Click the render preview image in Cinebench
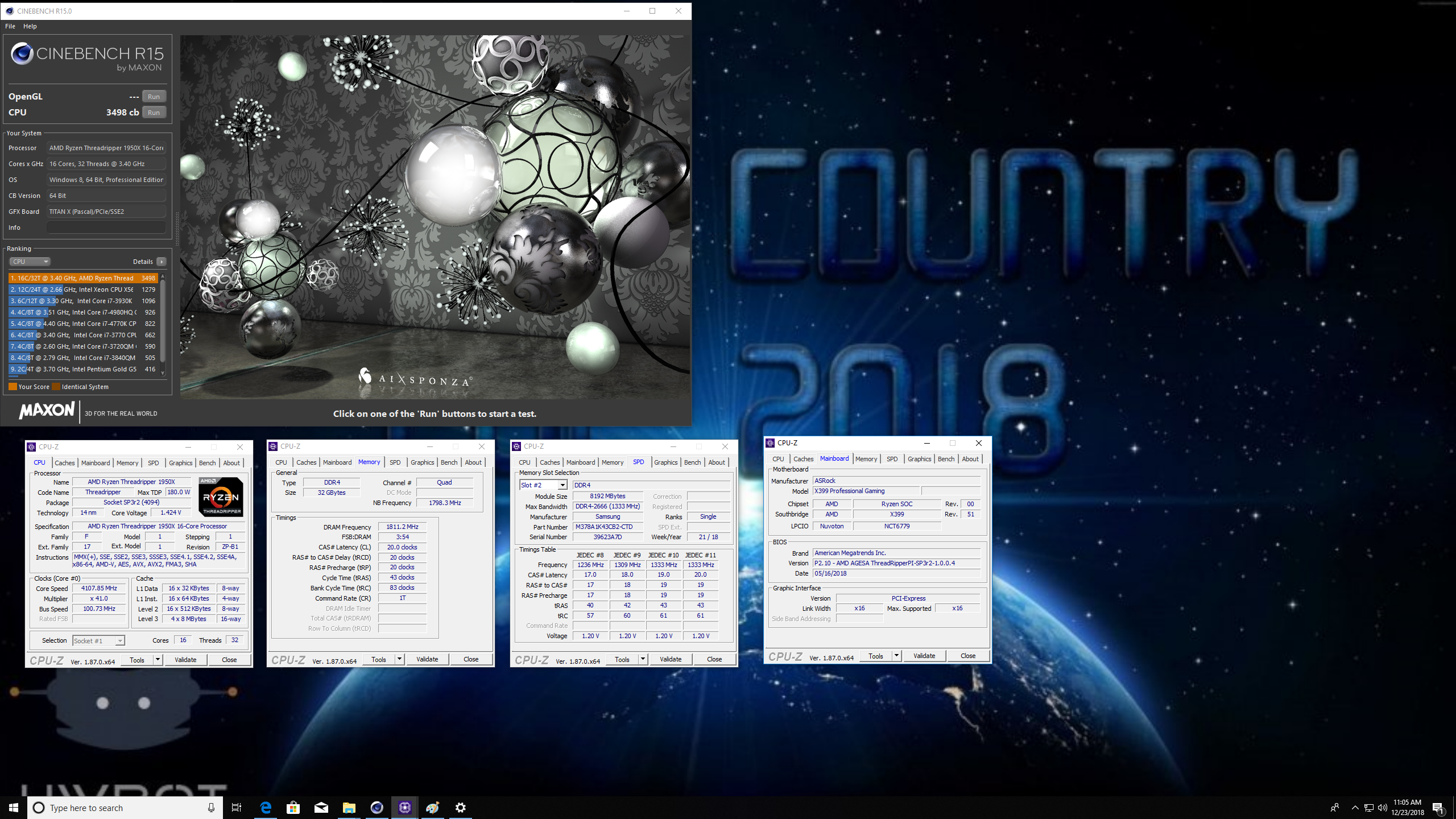This screenshot has width=1456, height=819. (435, 217)
